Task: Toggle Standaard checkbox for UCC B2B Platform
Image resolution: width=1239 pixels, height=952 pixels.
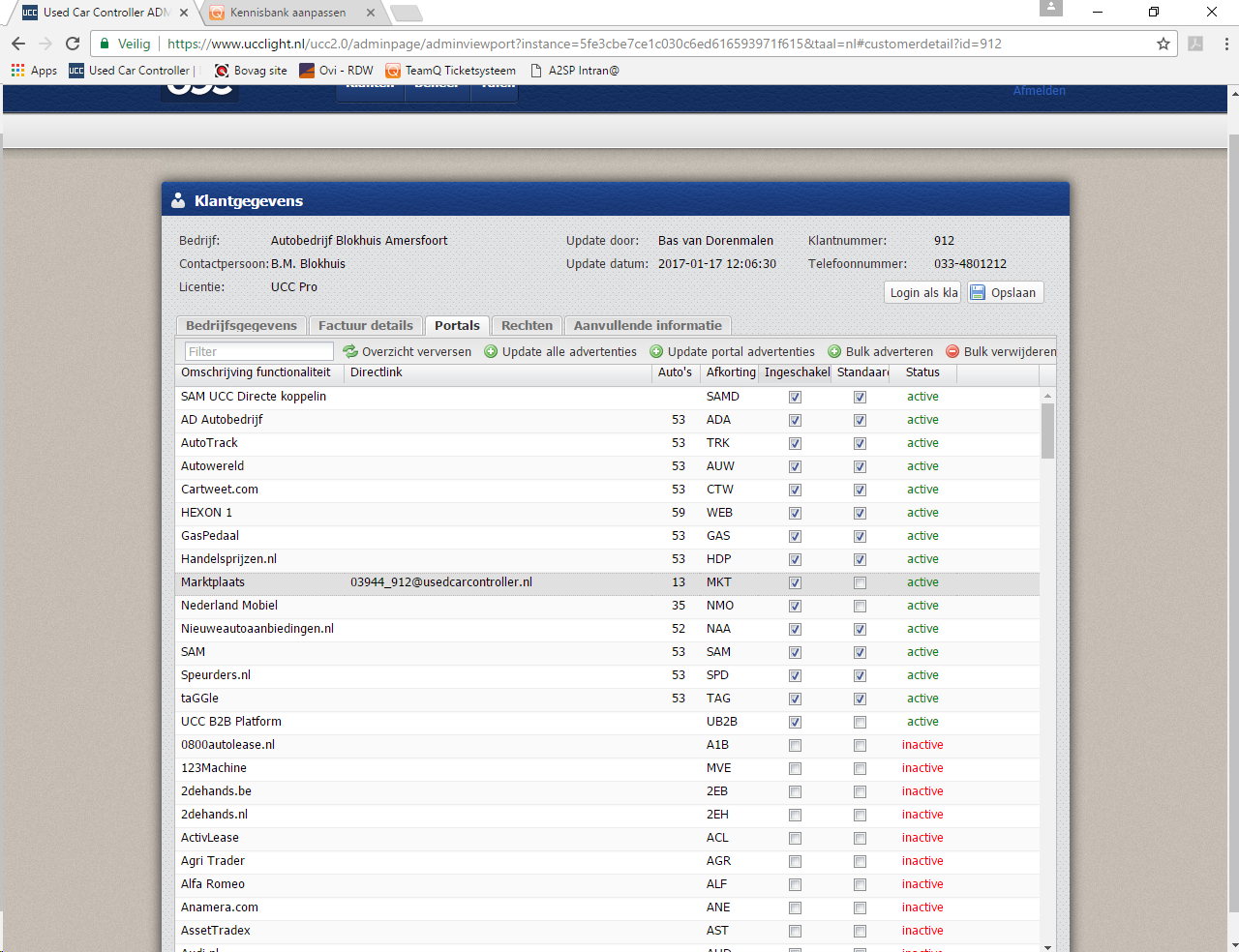Action: 860,722
